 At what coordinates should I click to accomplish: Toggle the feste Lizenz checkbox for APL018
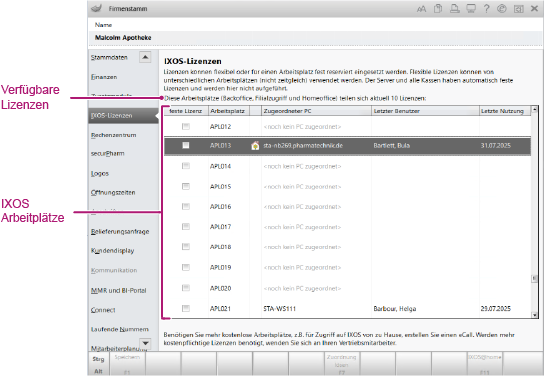[186, 247]
